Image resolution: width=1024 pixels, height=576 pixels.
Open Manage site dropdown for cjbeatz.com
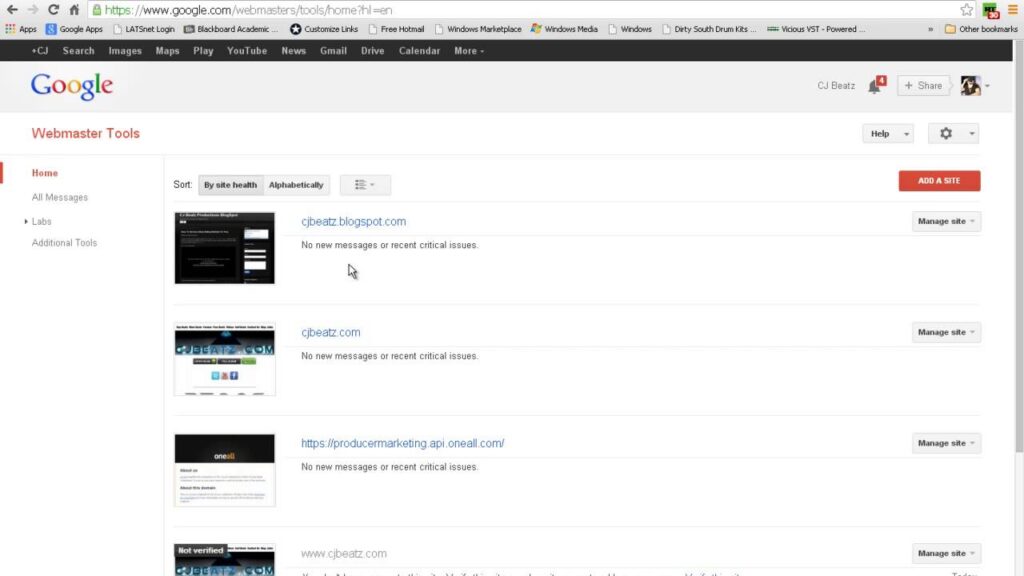click(946, 332)
